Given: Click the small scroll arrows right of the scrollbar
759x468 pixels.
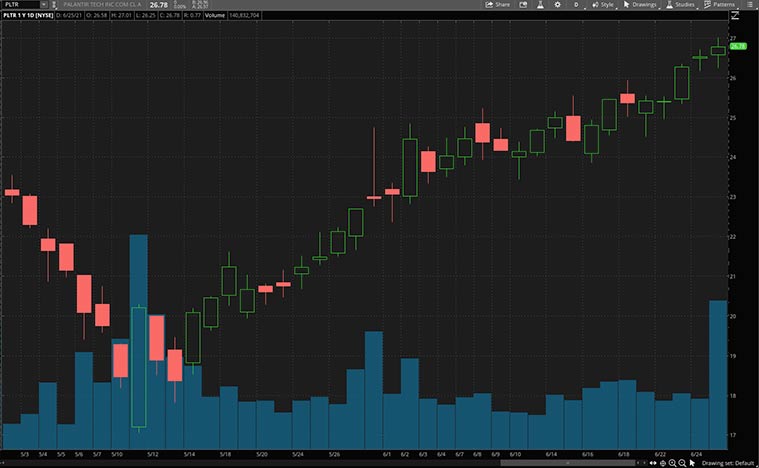Looking at the screenshot, I should (x=641, y=463).
